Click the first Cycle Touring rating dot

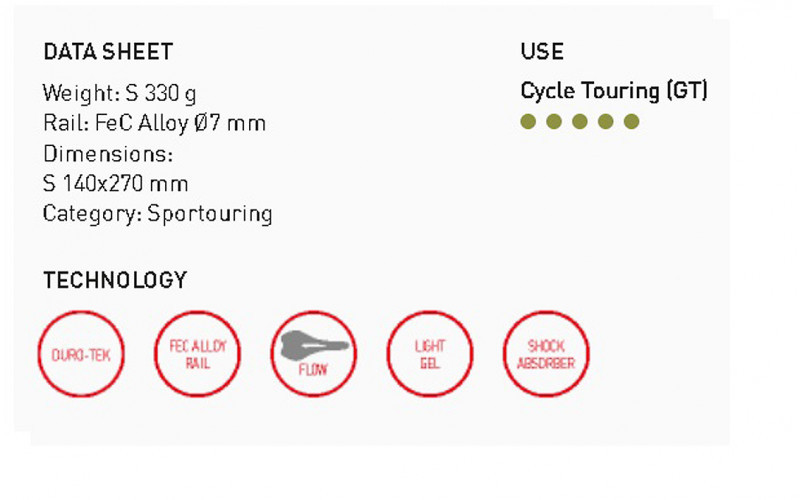point(528,122)
